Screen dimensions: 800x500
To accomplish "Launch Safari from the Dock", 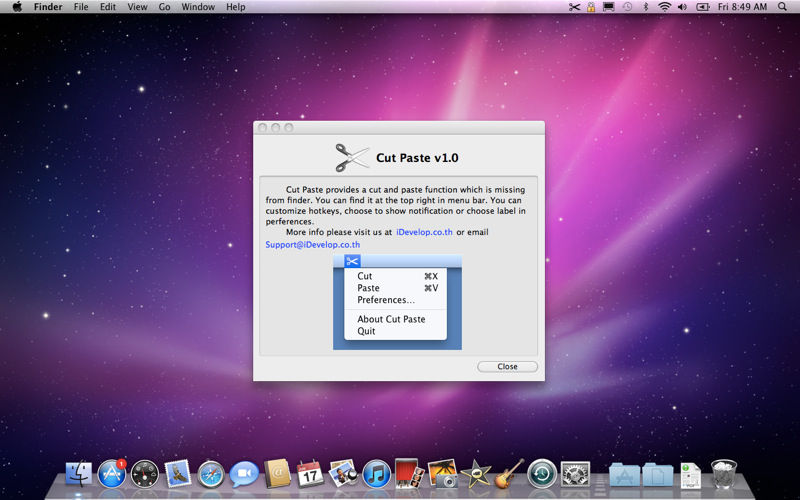I will [211, 474].
